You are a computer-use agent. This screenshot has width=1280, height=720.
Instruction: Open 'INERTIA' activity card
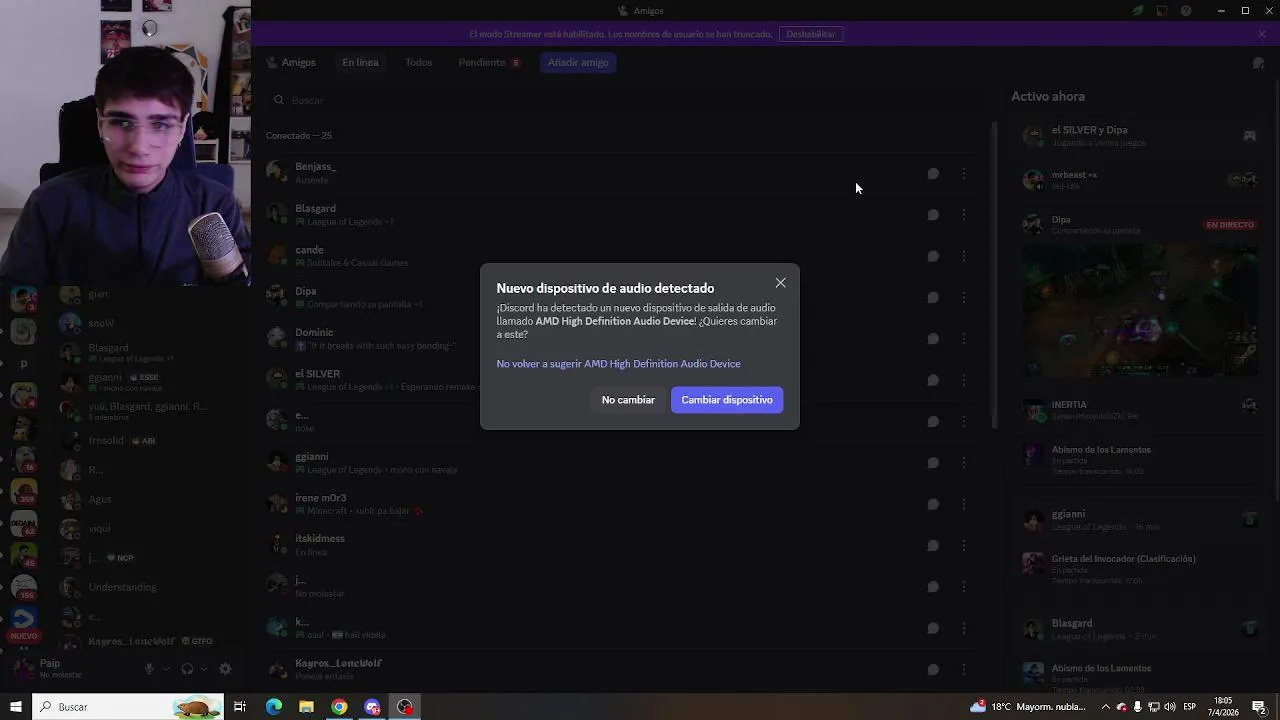[x=1140, y=409]
